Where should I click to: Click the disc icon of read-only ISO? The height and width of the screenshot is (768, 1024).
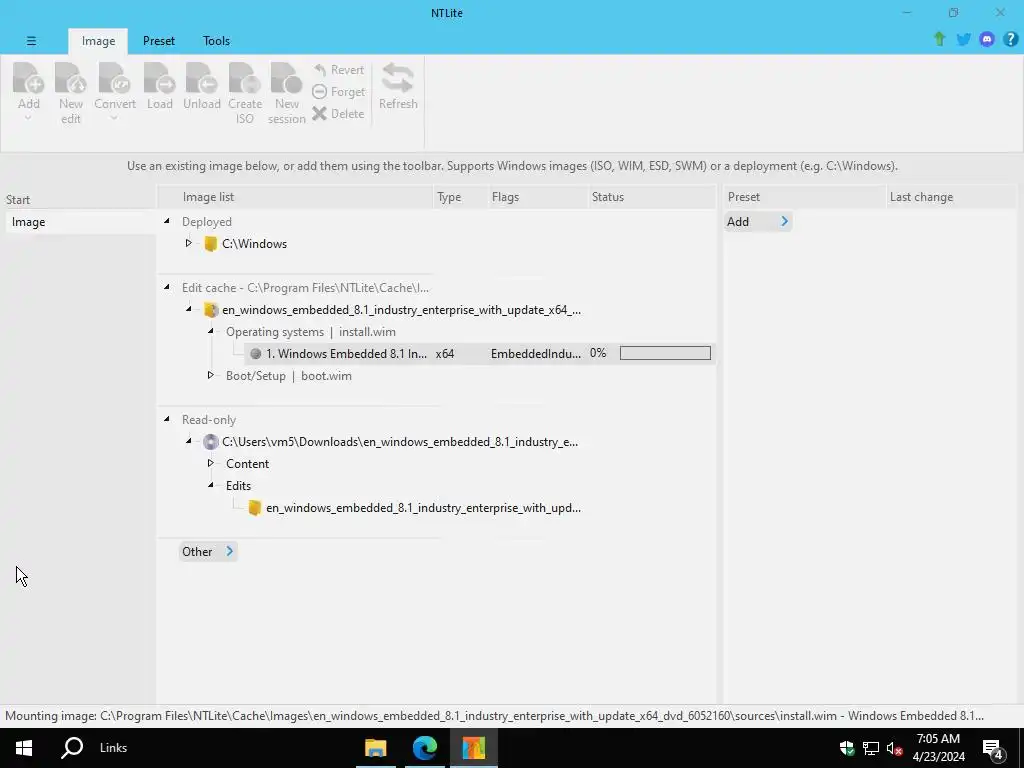click(x=210, y=442)
